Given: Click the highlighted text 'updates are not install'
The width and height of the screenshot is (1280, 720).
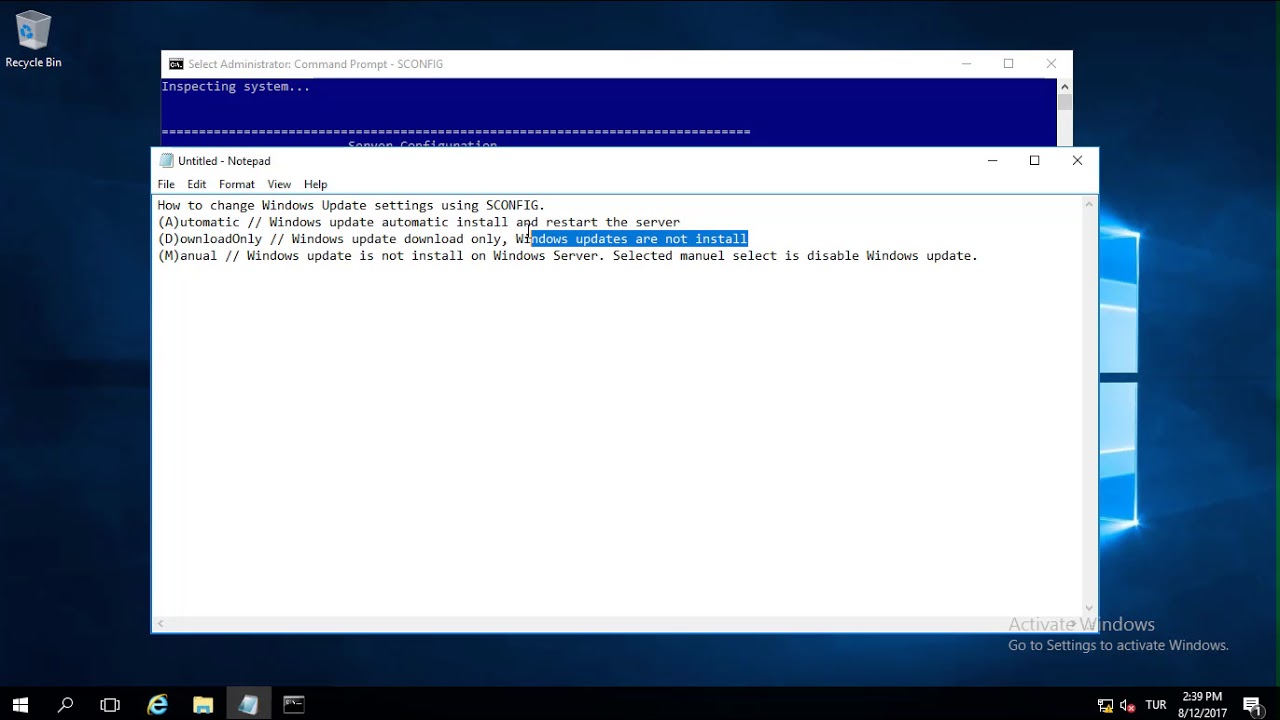Looking at the screenshot, I should (661, 239).
